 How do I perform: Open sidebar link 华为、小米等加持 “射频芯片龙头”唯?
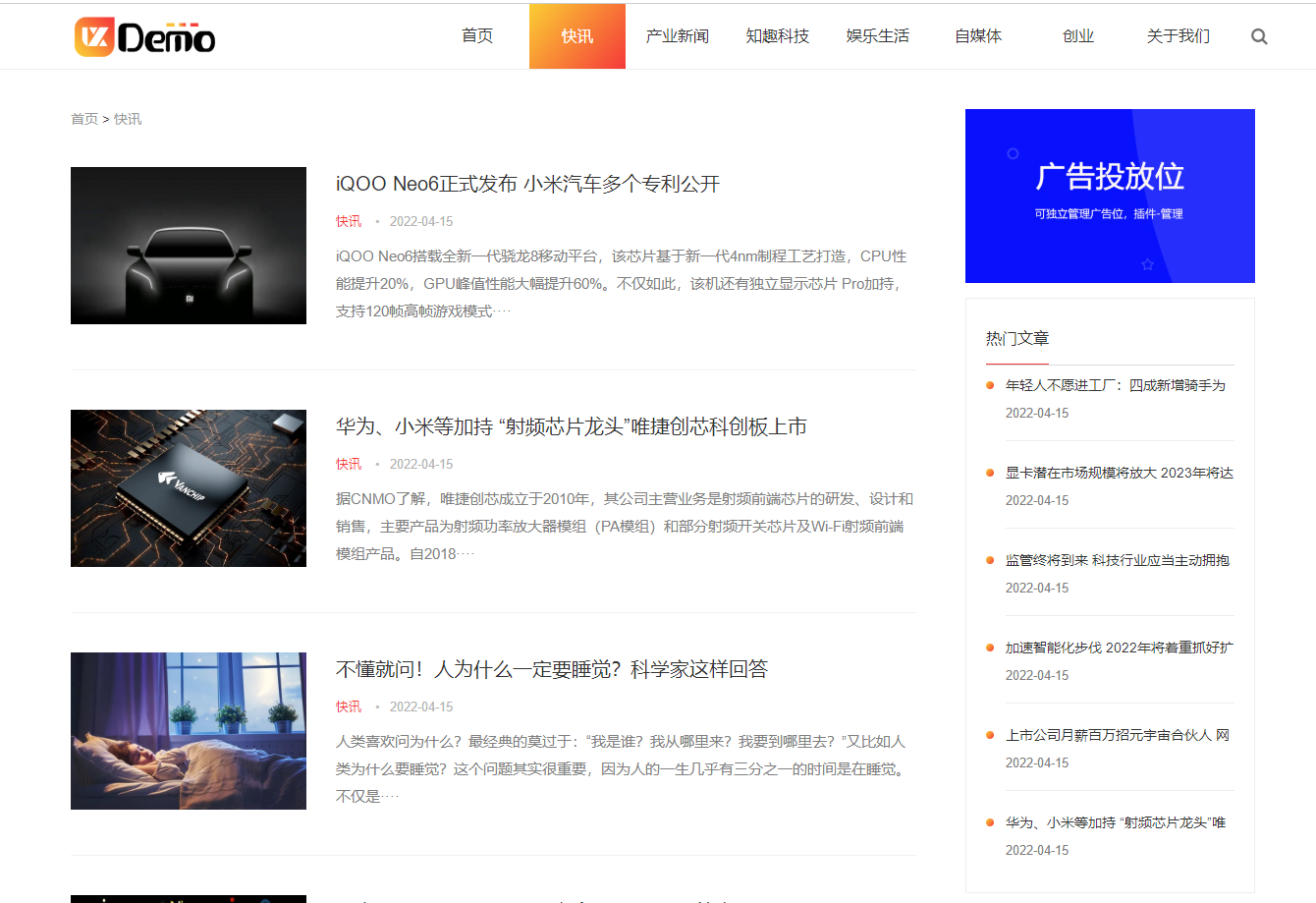[1116, 822]
